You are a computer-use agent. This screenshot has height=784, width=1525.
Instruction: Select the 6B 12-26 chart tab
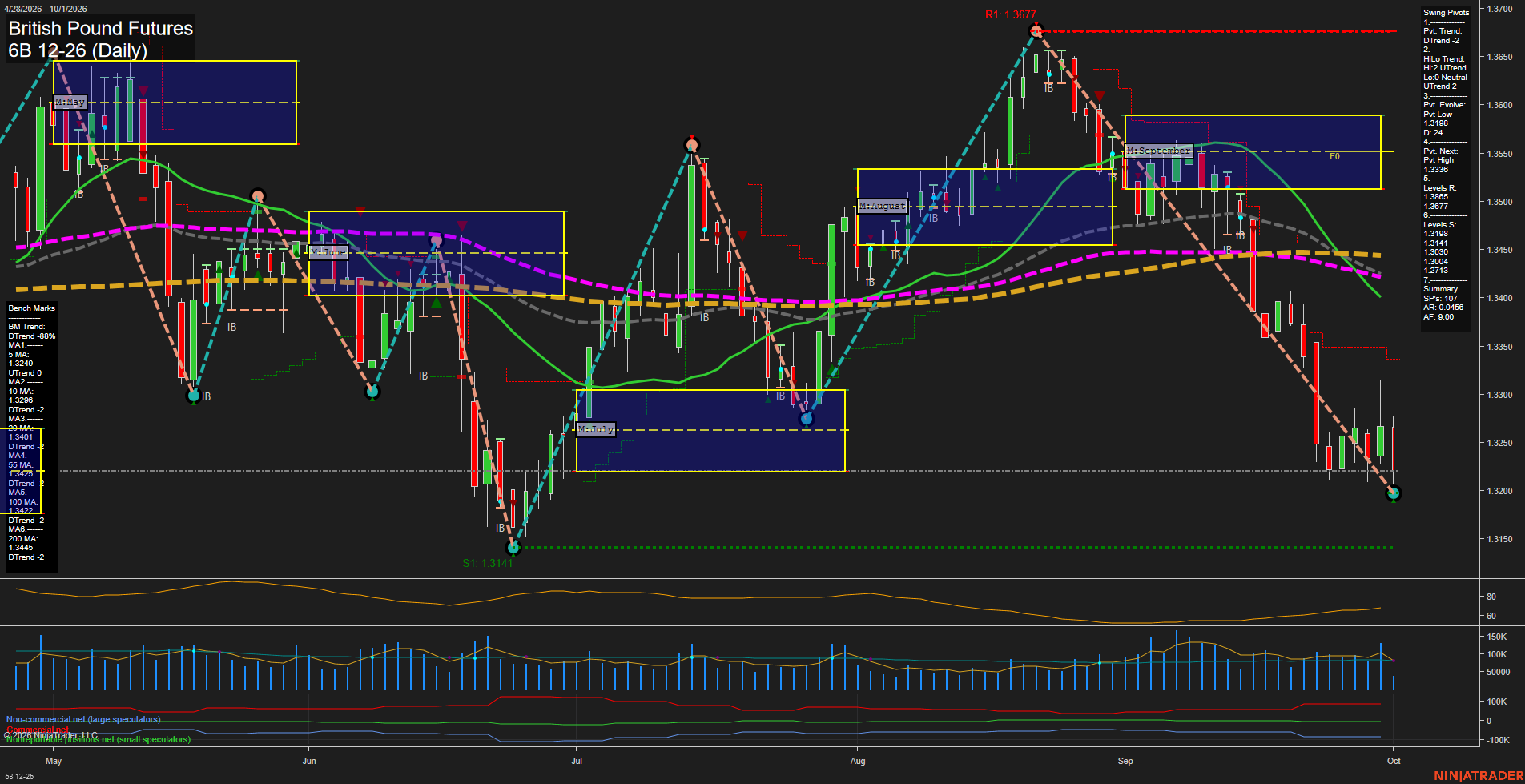click(19, 777)
